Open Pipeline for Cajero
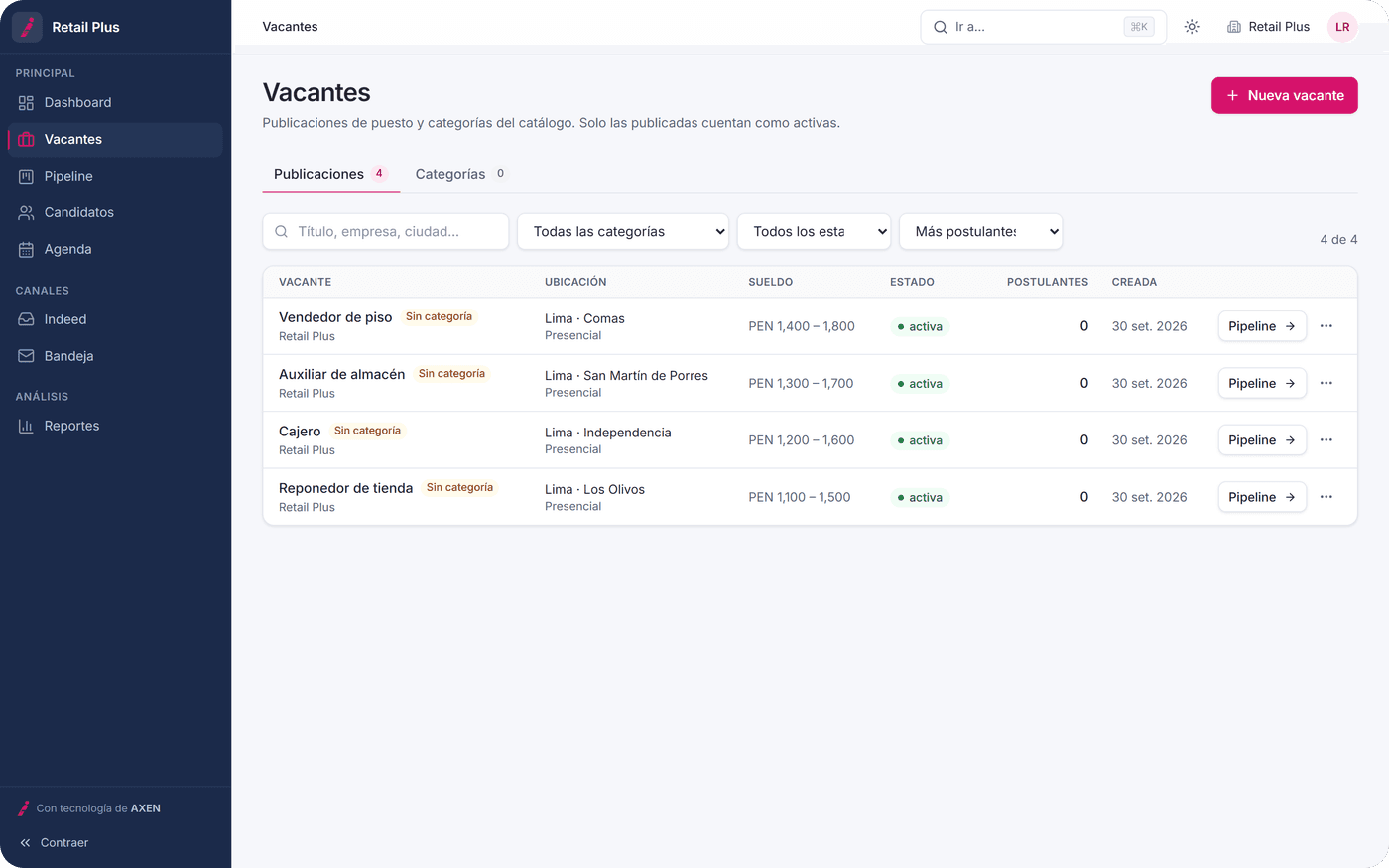1389x868 pixels. click(x=1262, y=440)
